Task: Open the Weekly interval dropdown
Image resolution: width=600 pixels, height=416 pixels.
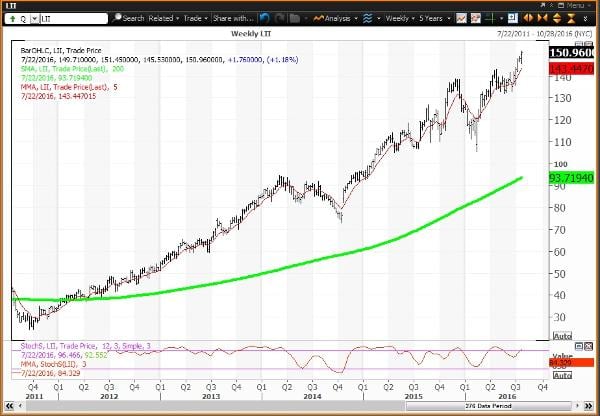Action: tap(400, 18)
